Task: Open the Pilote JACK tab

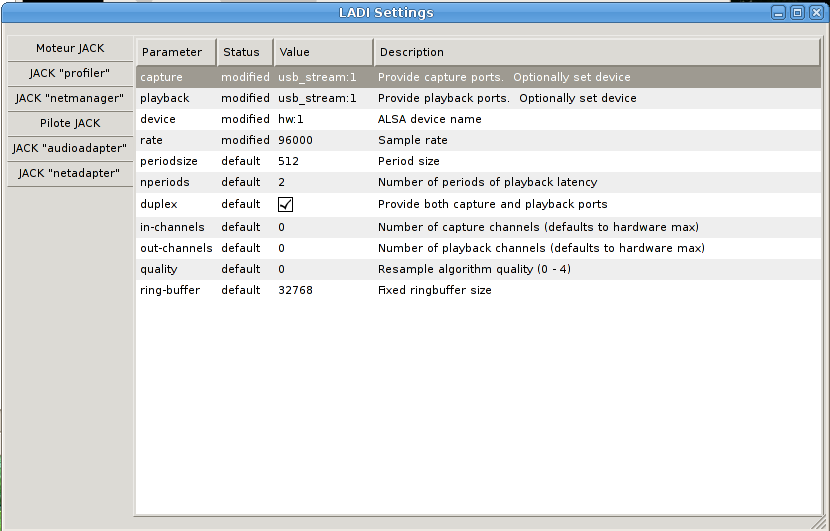Action: click(x=70, y=123)
